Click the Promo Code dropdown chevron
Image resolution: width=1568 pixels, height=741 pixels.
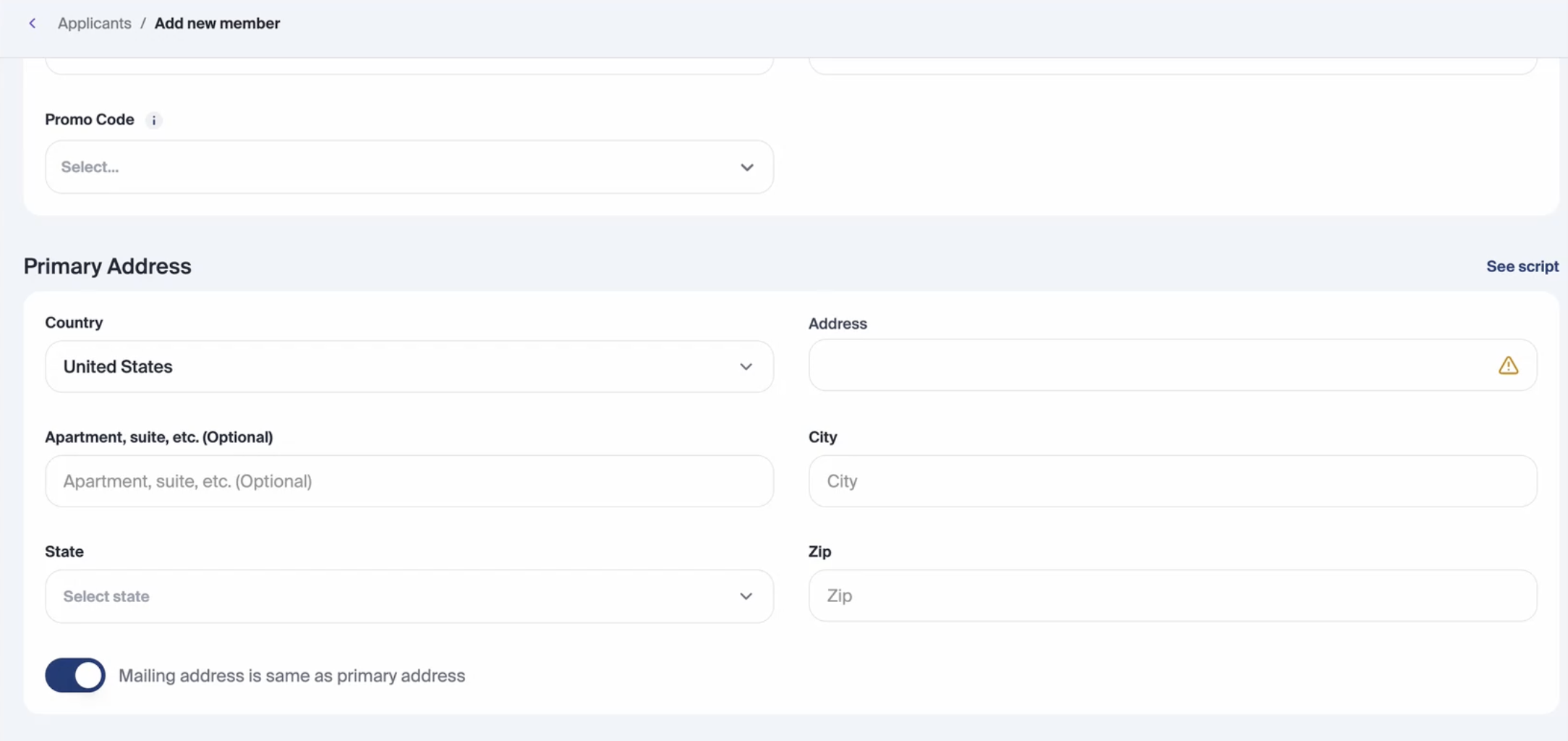[746, 167]
